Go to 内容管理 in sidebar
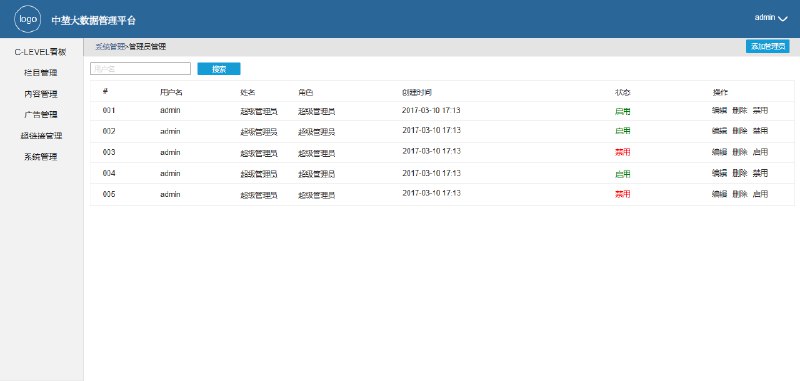800x381 pixels. click(x=41, y=94)
